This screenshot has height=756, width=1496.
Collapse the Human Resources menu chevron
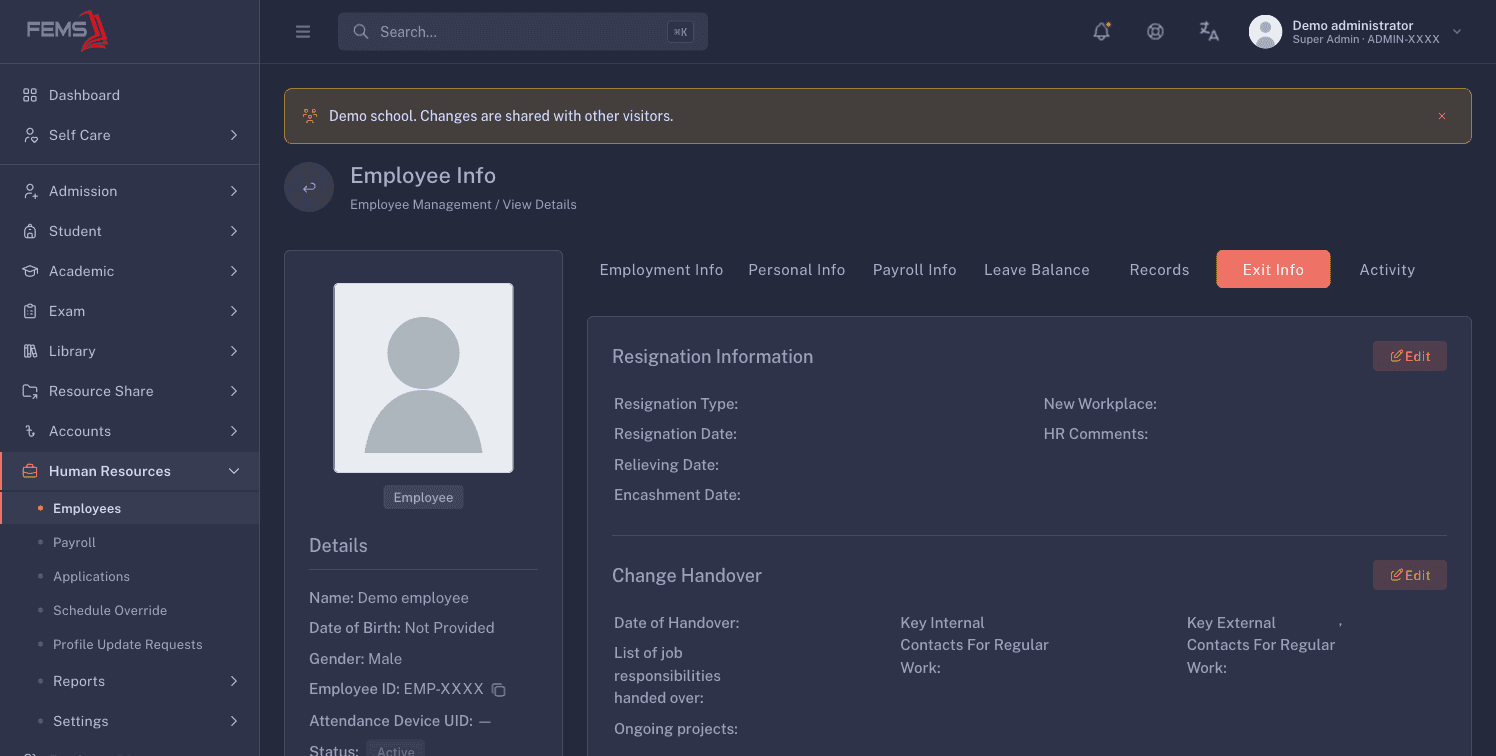click(x=234, y=471)
